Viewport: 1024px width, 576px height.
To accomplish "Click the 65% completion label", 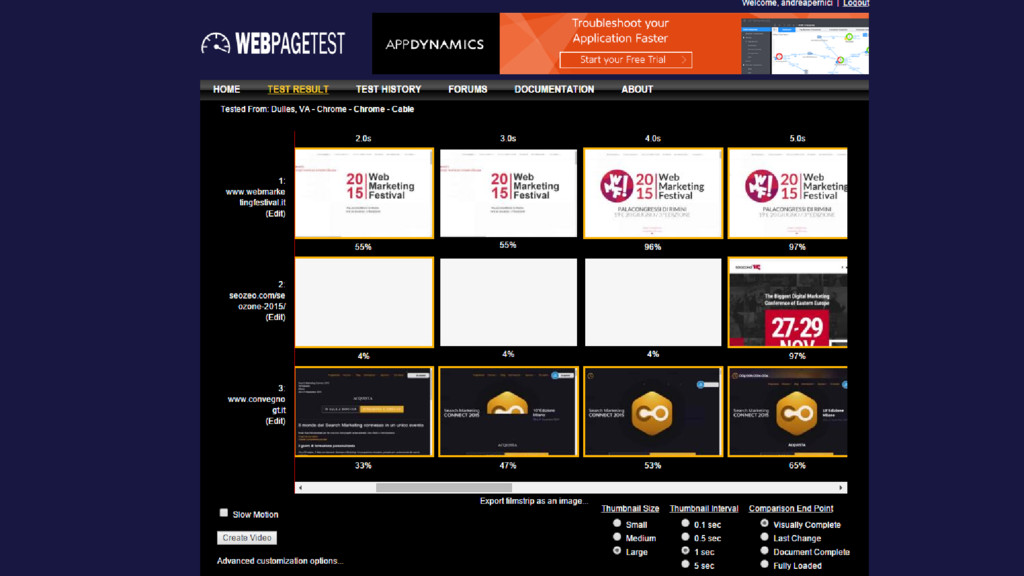I will 797,466.
